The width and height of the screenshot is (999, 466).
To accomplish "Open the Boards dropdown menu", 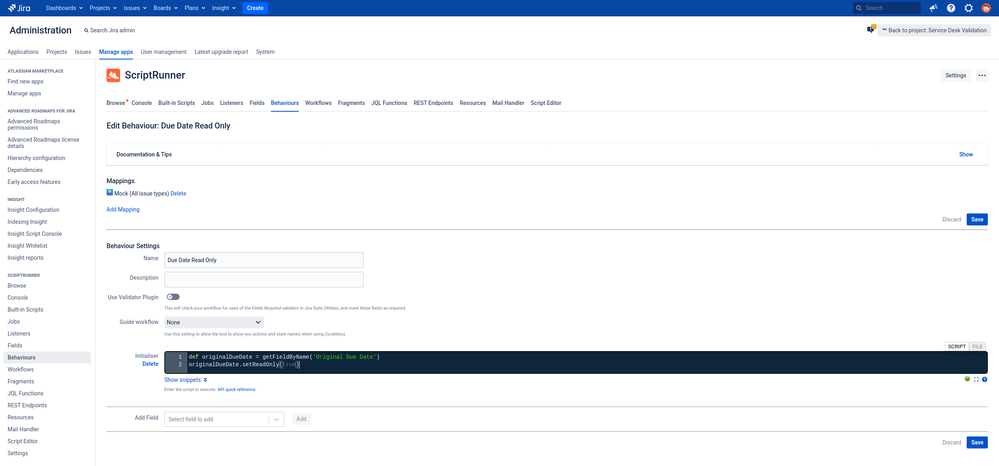I will pyautogui.click(x=166, y=8).
